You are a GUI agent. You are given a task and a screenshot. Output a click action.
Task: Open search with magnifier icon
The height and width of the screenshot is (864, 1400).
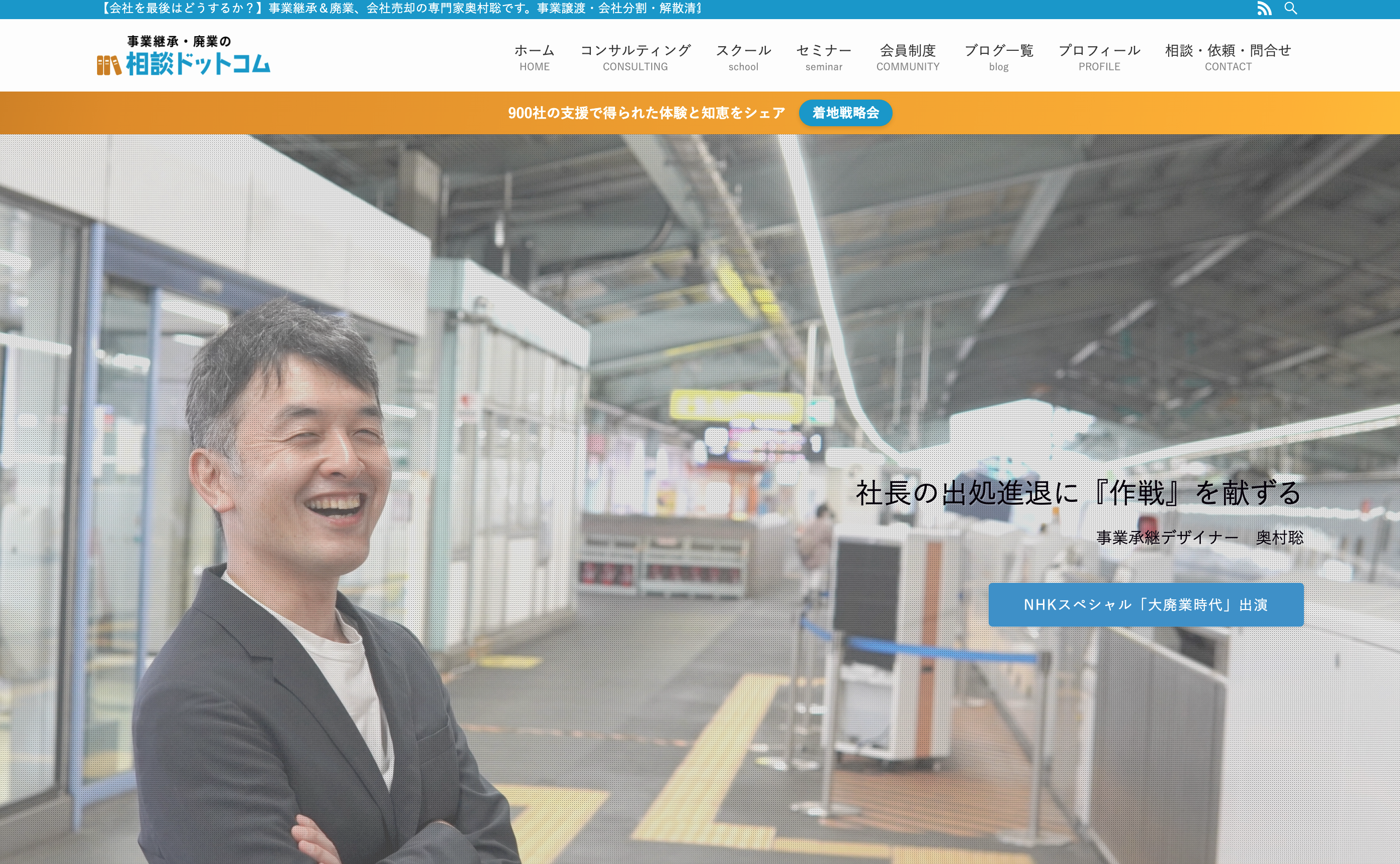[x=1290, y=9]
